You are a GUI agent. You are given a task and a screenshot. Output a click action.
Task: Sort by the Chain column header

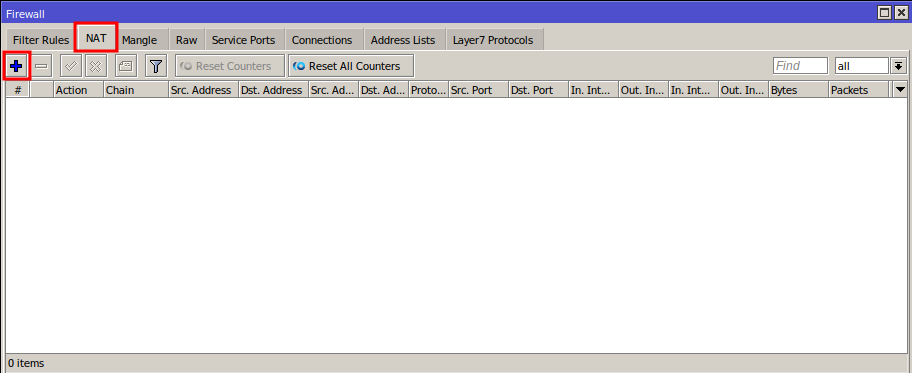click(136, 90)
